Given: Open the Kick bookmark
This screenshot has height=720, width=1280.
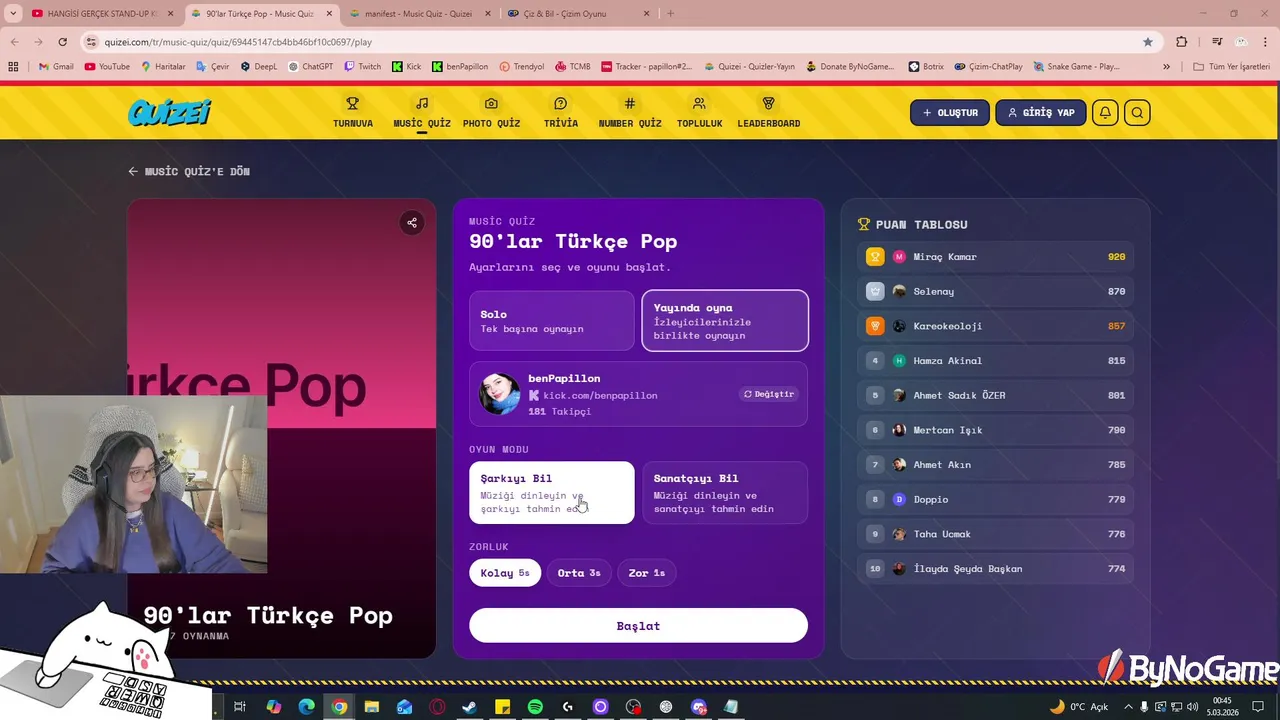Looking at the screenshot, I should tap(407, 66).
